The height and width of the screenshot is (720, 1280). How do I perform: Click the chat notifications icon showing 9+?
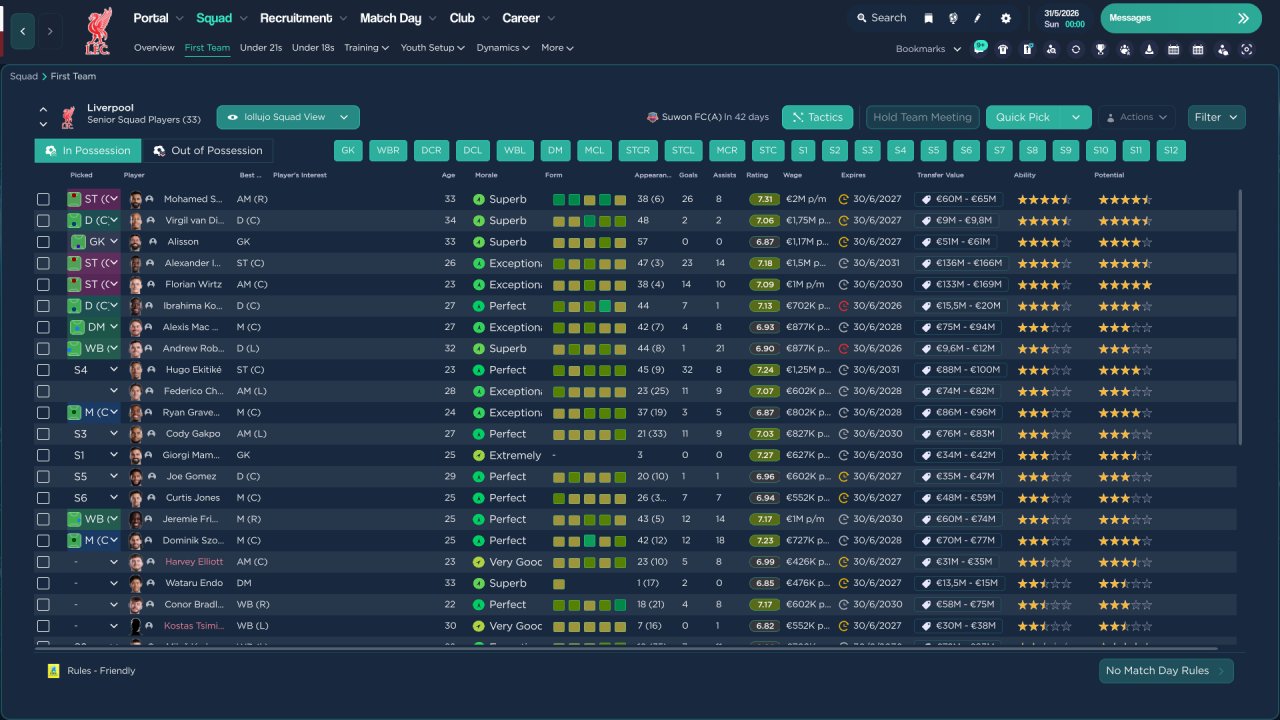tap(979, 48)
